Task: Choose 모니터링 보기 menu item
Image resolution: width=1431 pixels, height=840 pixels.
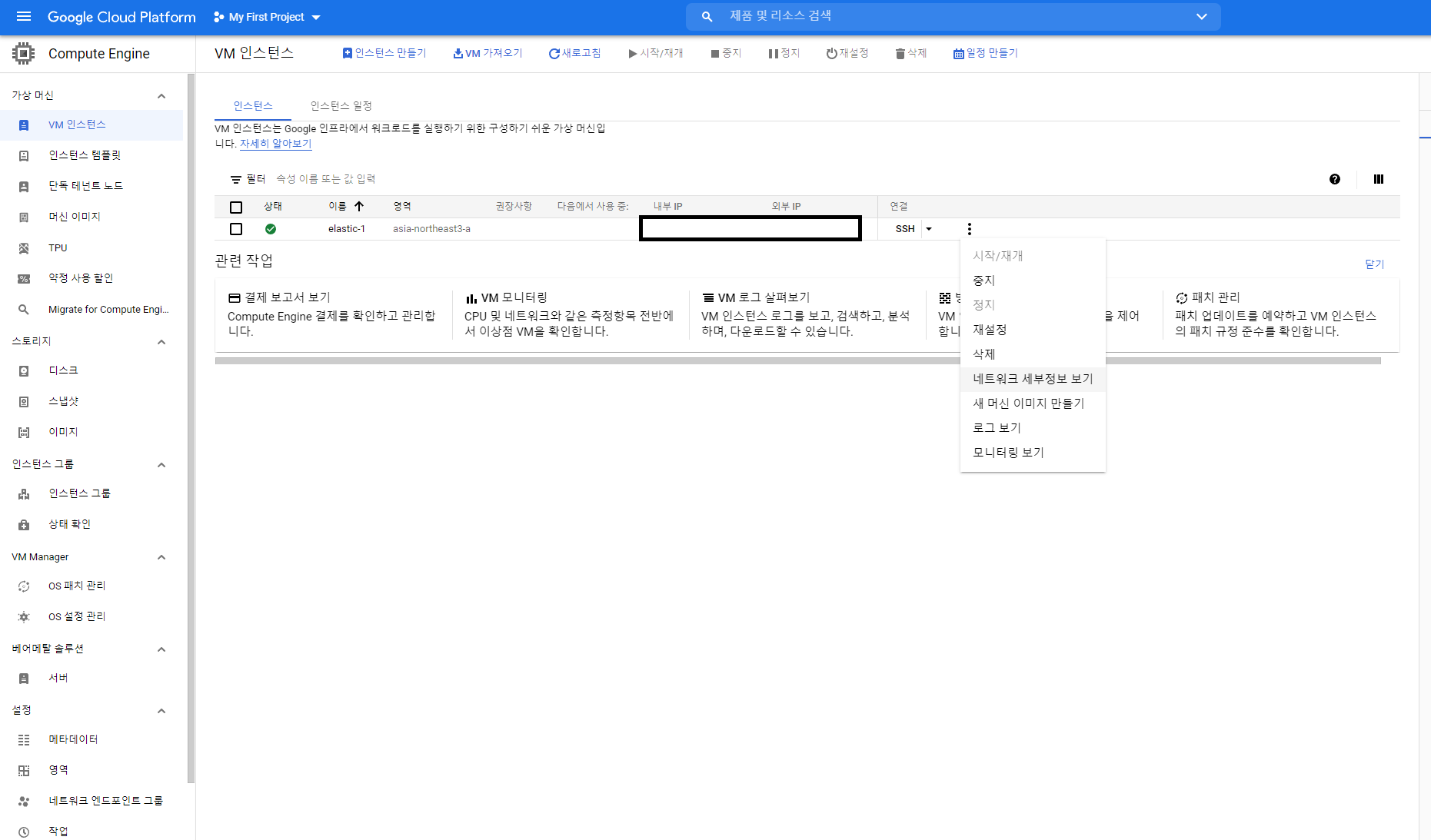Action: pyautogui.click(x=1033, y=453)
